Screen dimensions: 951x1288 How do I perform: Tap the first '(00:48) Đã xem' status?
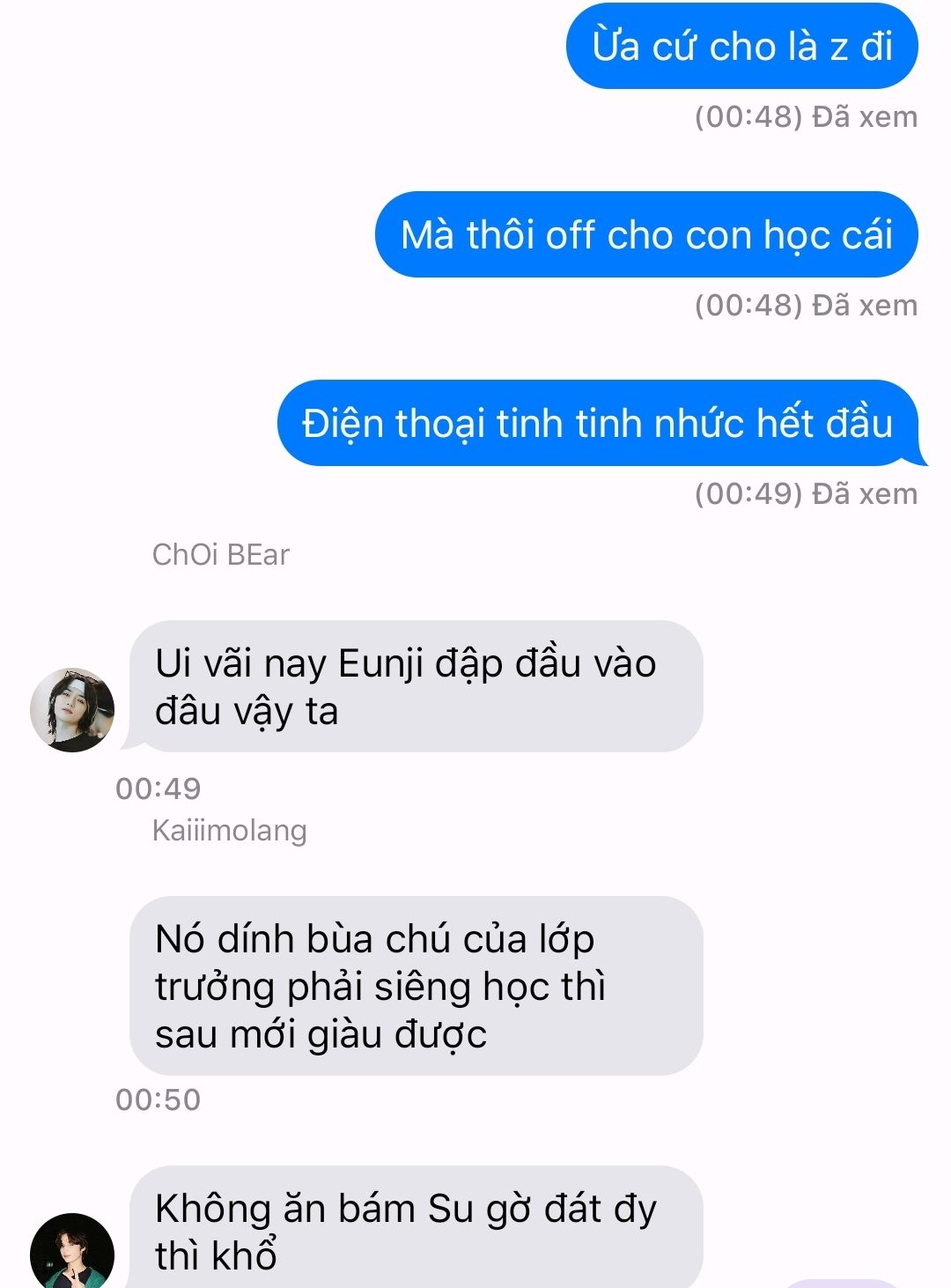coord(806,117)
